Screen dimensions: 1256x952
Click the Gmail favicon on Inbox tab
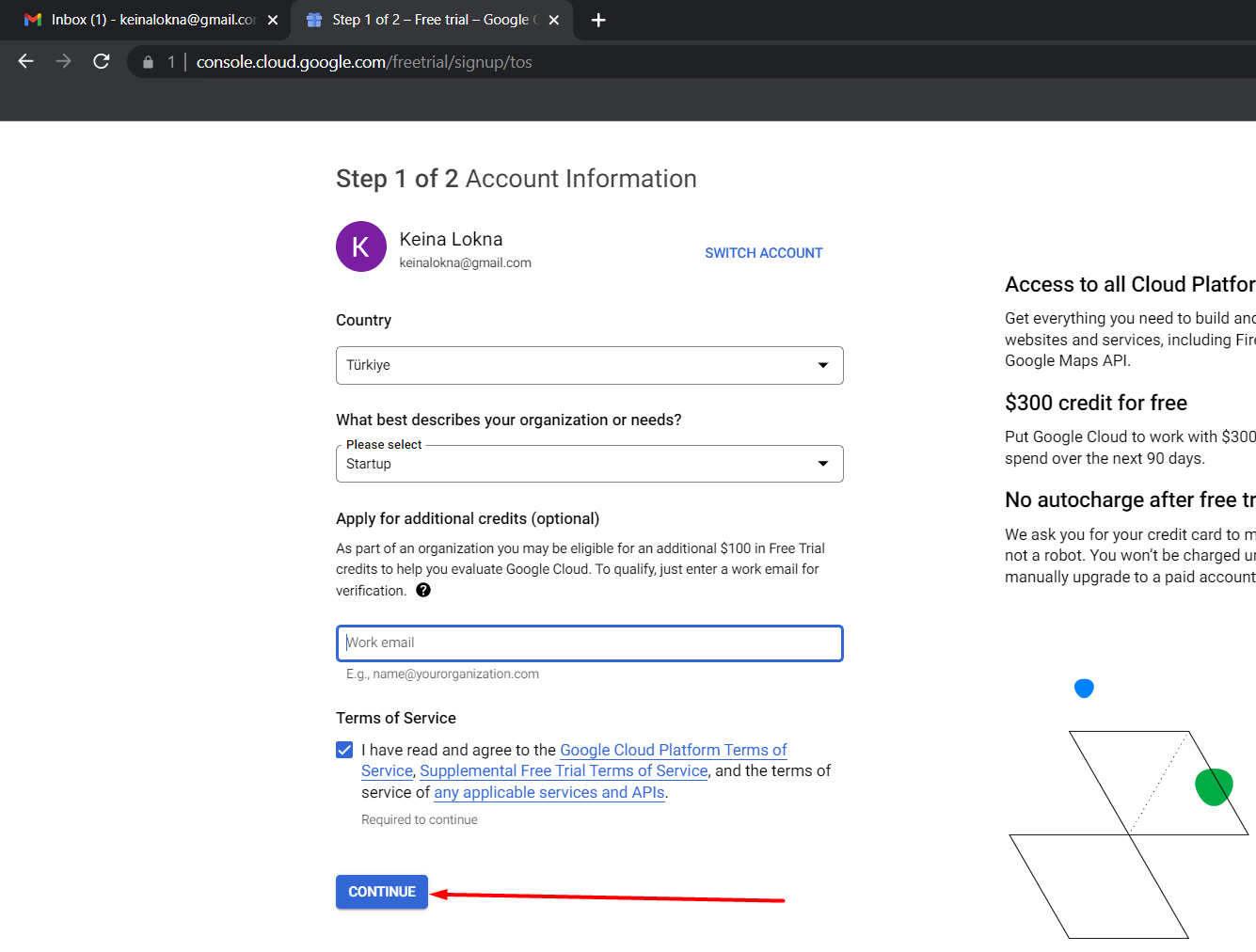[x=33, y=20]
